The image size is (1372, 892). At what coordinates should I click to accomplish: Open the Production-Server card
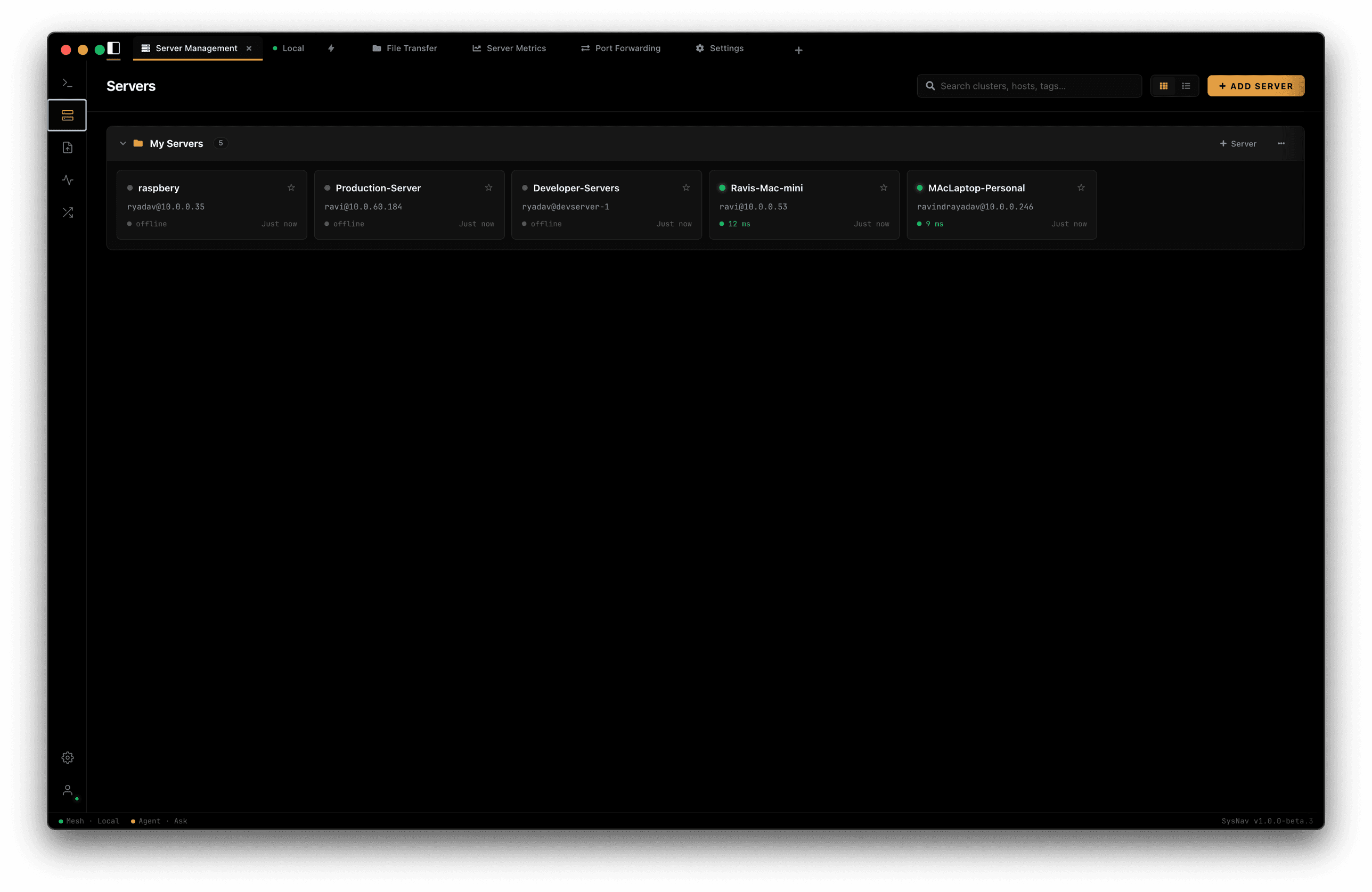(x=409, y=204)
